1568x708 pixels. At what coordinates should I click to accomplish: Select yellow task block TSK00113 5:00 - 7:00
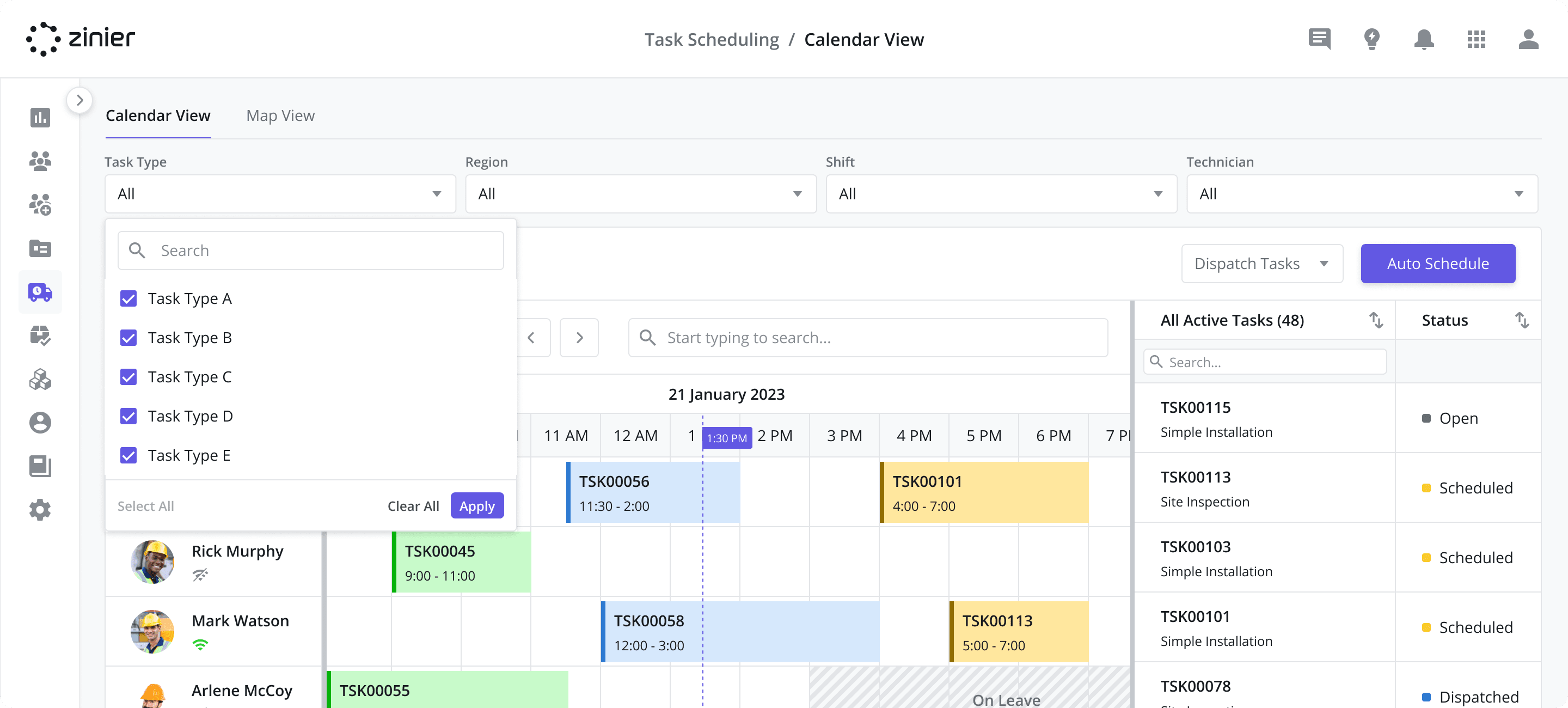(1019, 631)
